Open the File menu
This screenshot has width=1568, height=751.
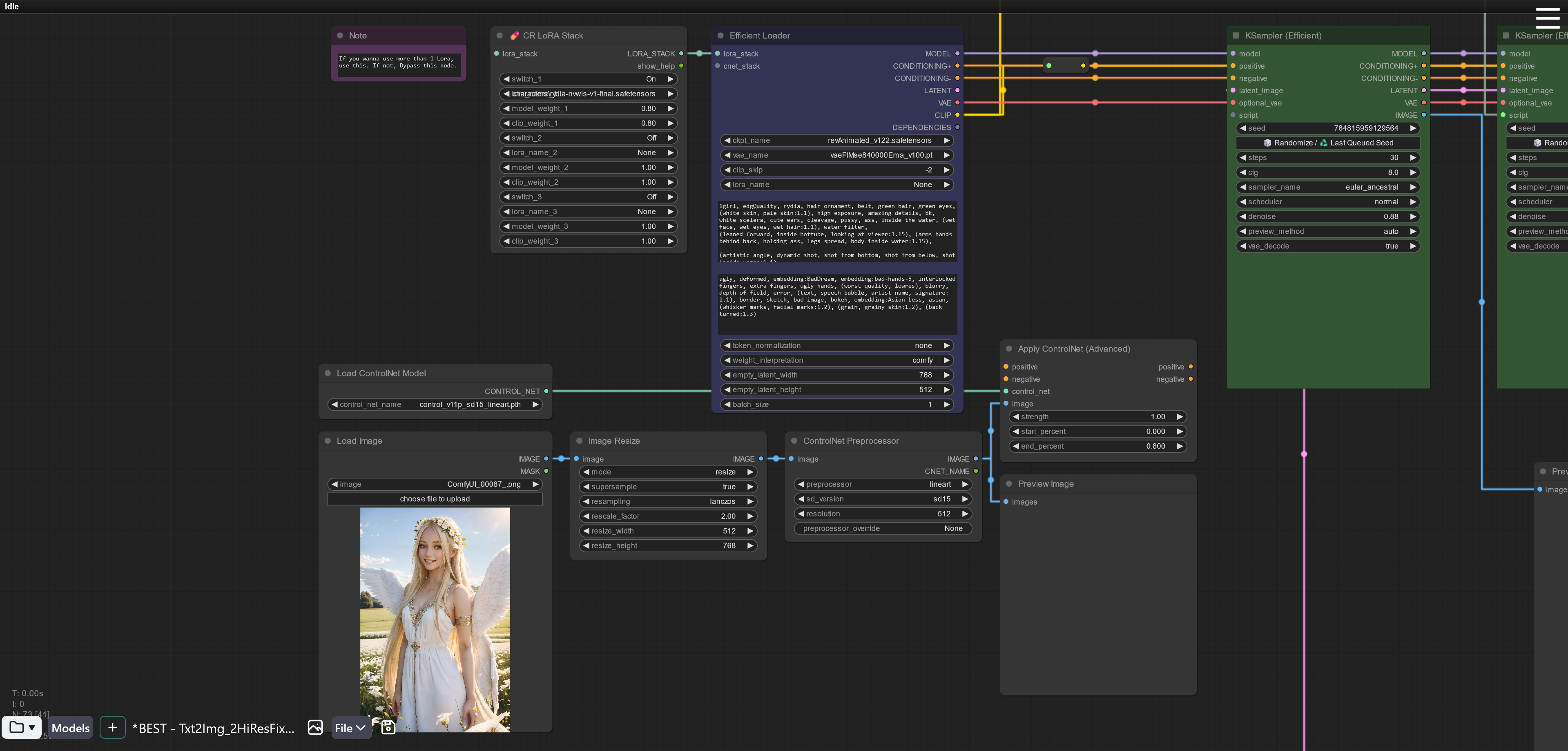tap(350, 728)
